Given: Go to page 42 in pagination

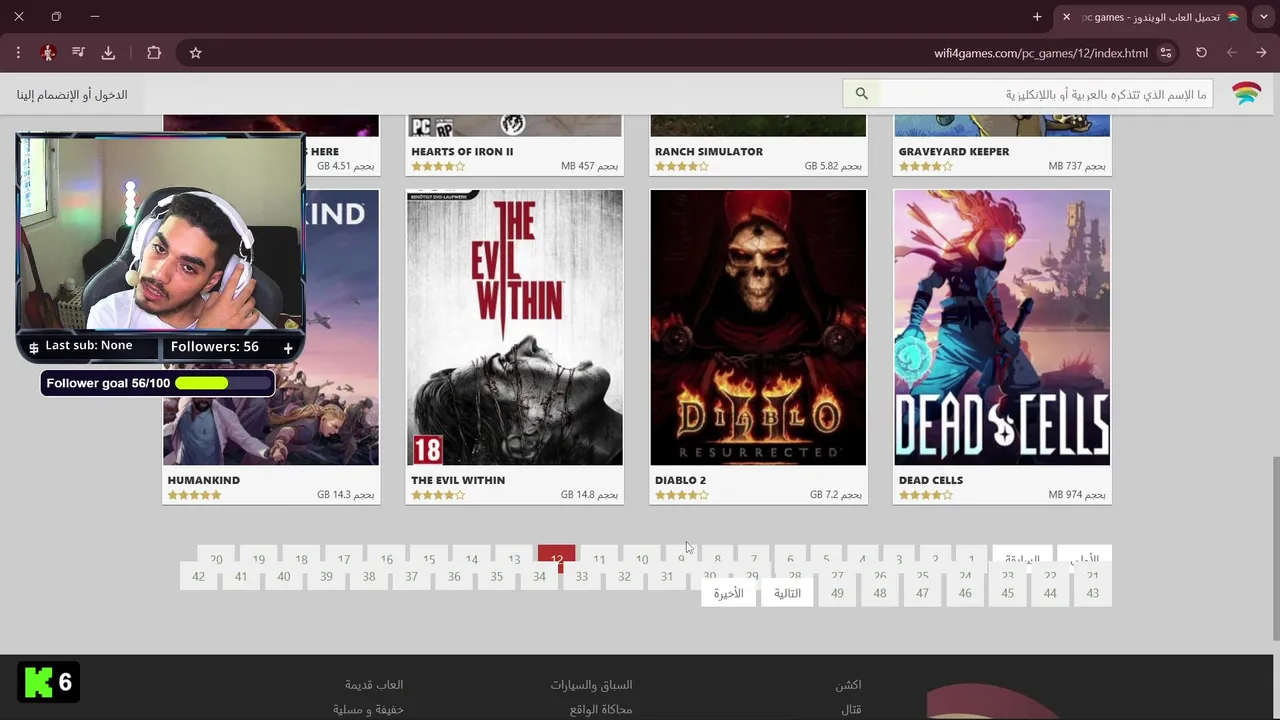Looking at the screenshot, I should [198, 576].
